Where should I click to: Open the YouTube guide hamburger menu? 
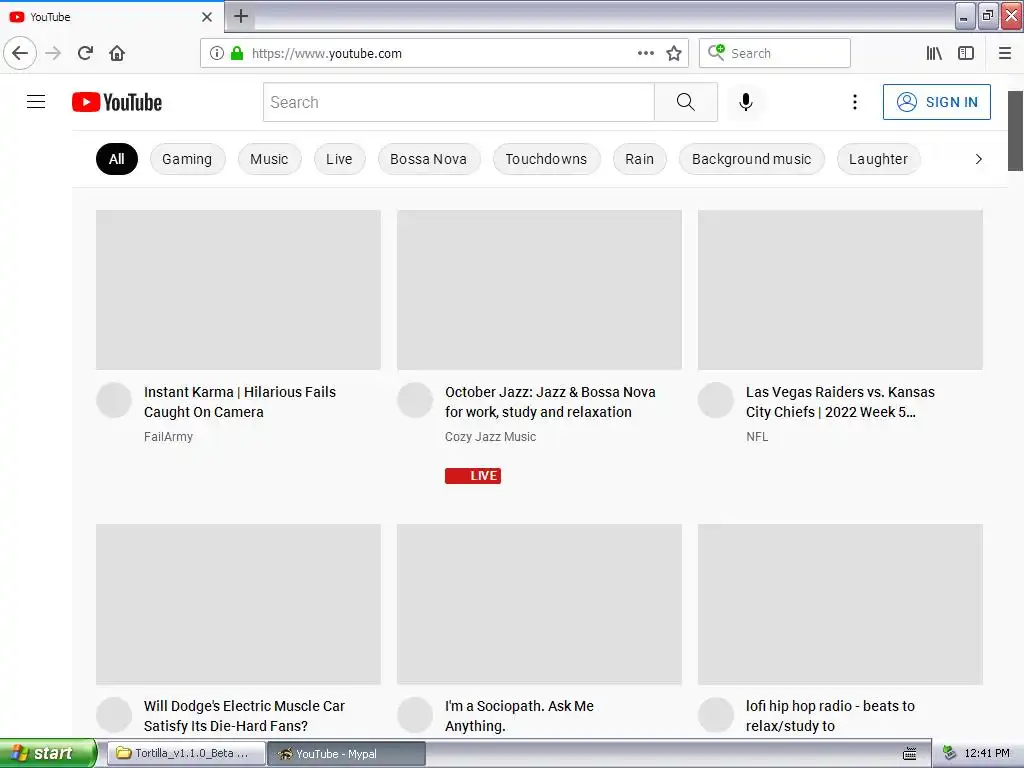[36, 102]
